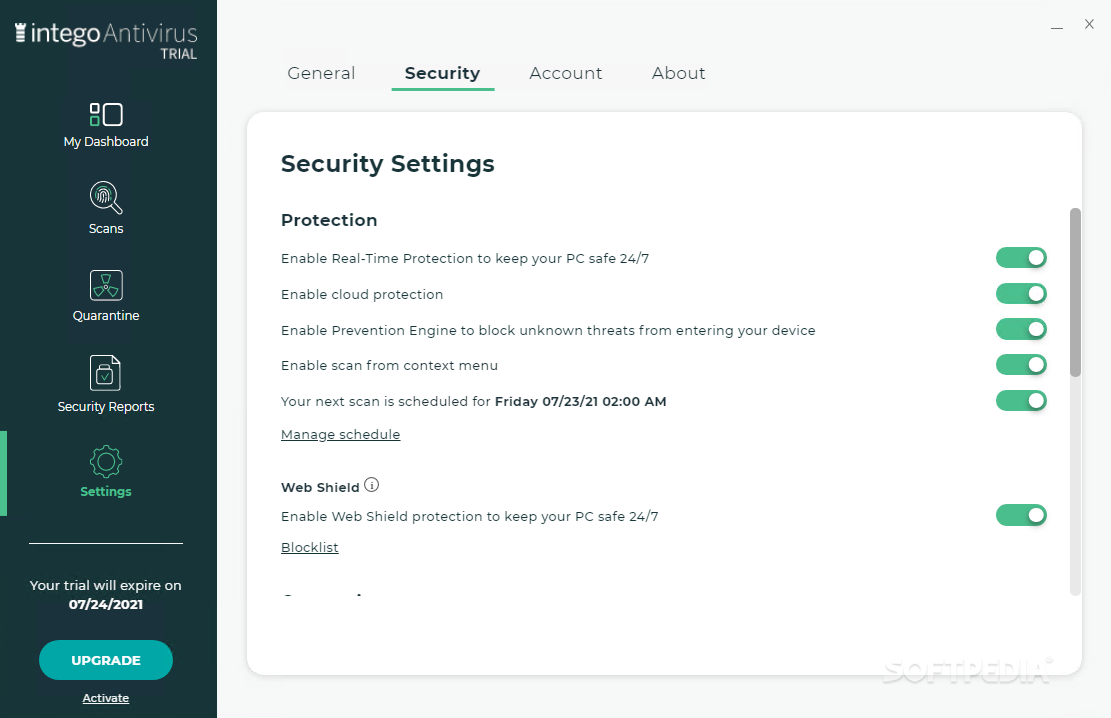
Task: Close the Intego Antivirus window
Action: (x=1089, y=24)
